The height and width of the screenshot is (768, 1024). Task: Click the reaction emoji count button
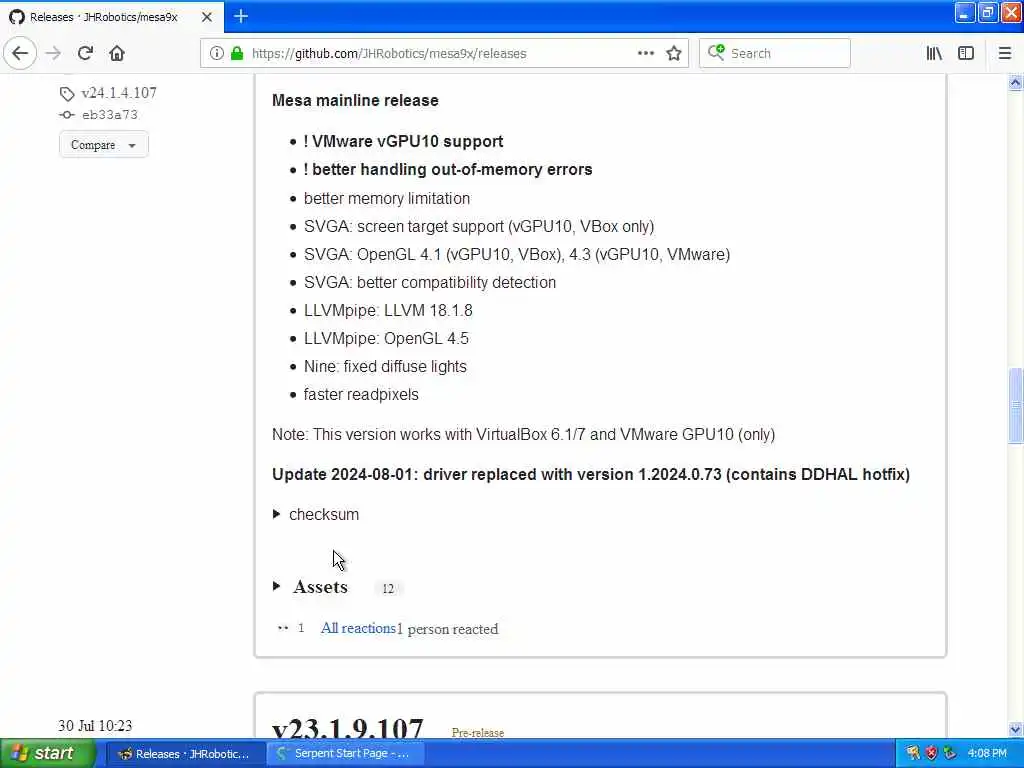coord(291,628)
